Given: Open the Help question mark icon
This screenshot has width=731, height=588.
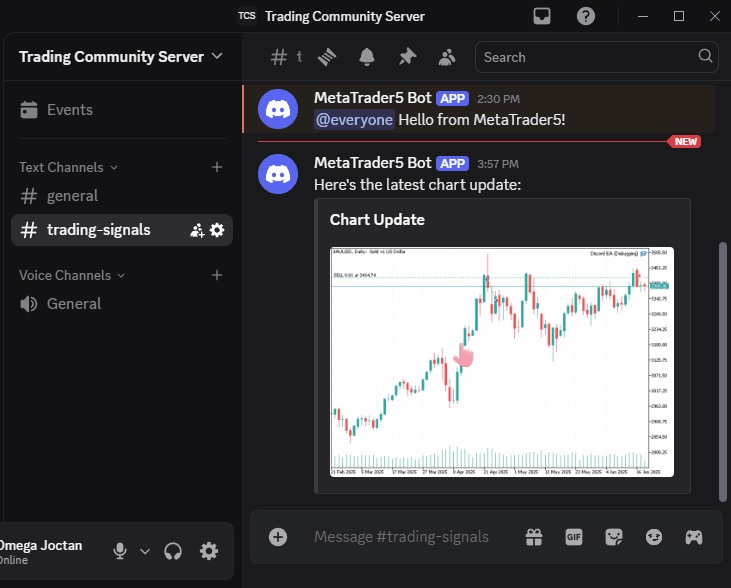Looking at the screenshot, I should pos(586,16).
